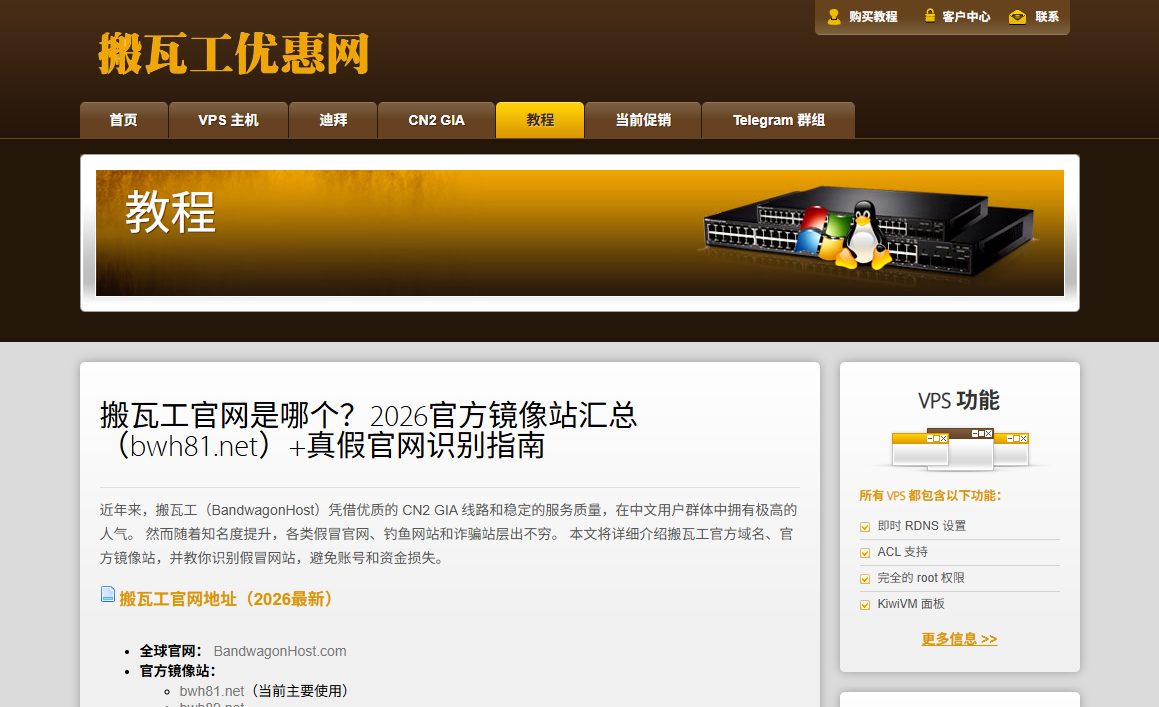Click the document icon before 搬瓦工官网地址 heading

pos(108,595)
